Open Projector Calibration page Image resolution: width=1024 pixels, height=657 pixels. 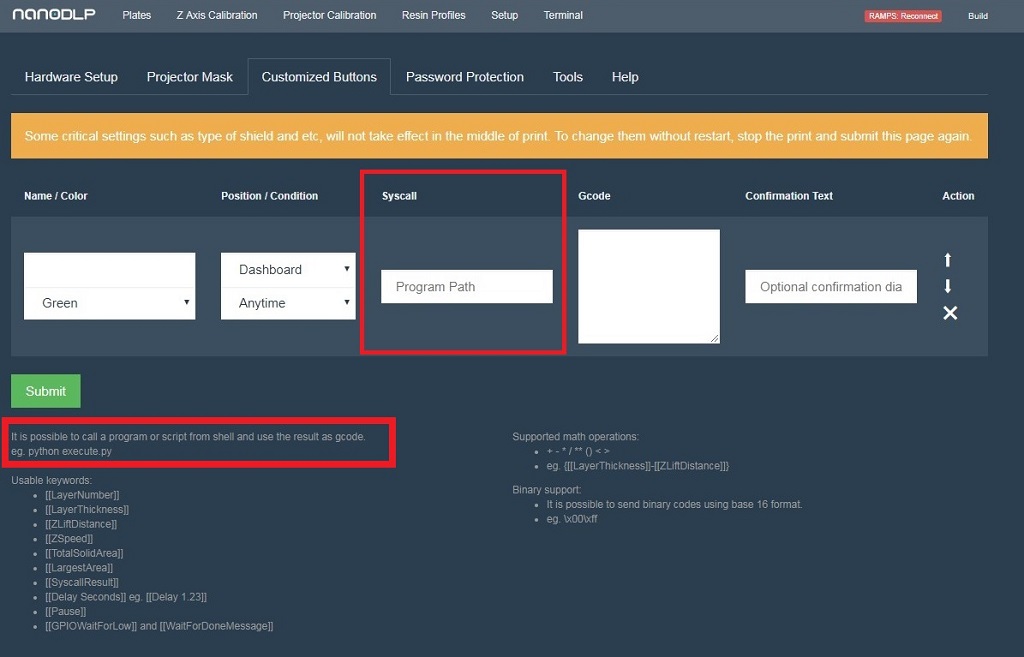click(329, 15)
